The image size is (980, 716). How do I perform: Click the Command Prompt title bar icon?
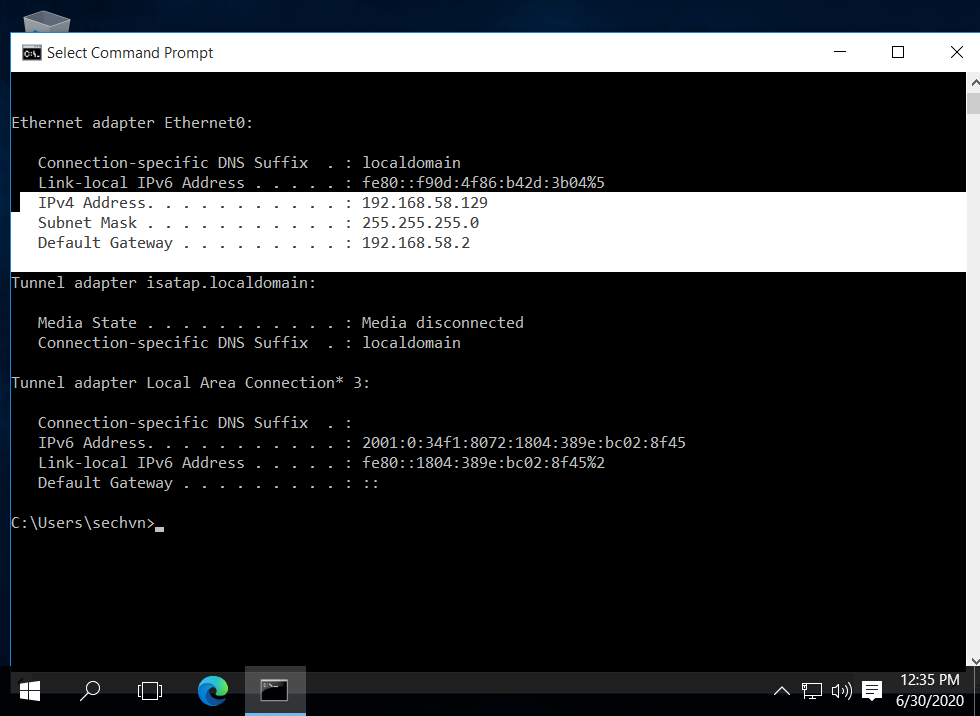point(31,53)
